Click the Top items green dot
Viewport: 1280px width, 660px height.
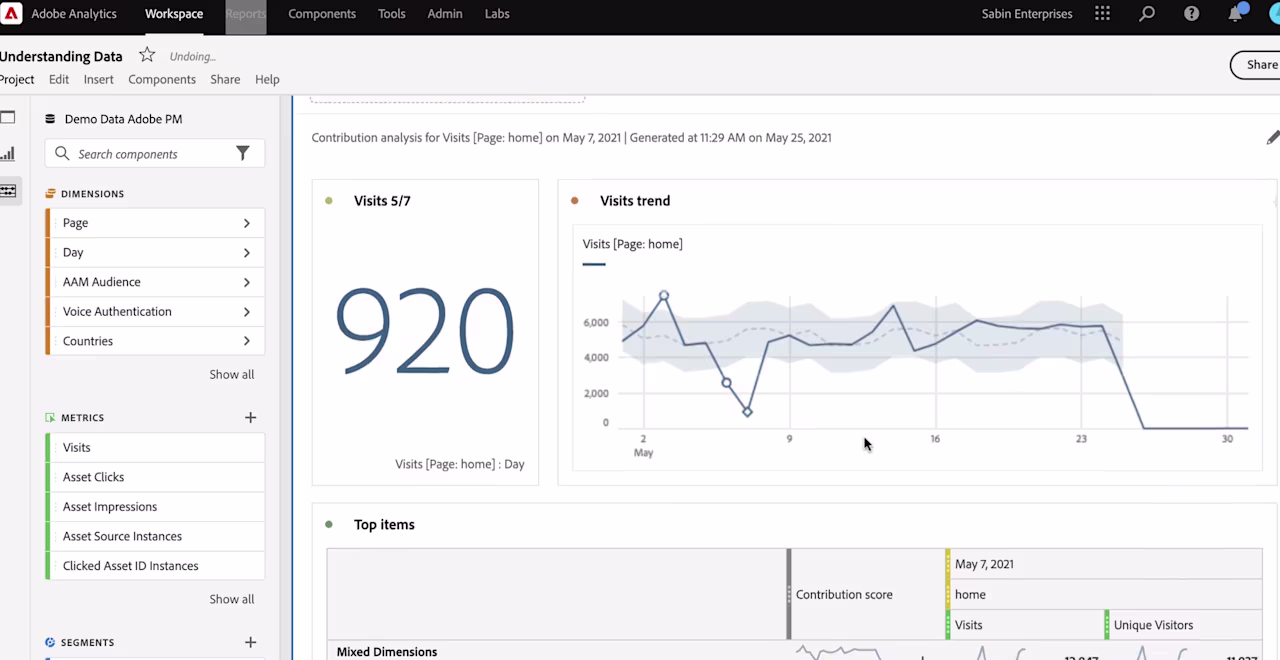click(x=329, y=525)
